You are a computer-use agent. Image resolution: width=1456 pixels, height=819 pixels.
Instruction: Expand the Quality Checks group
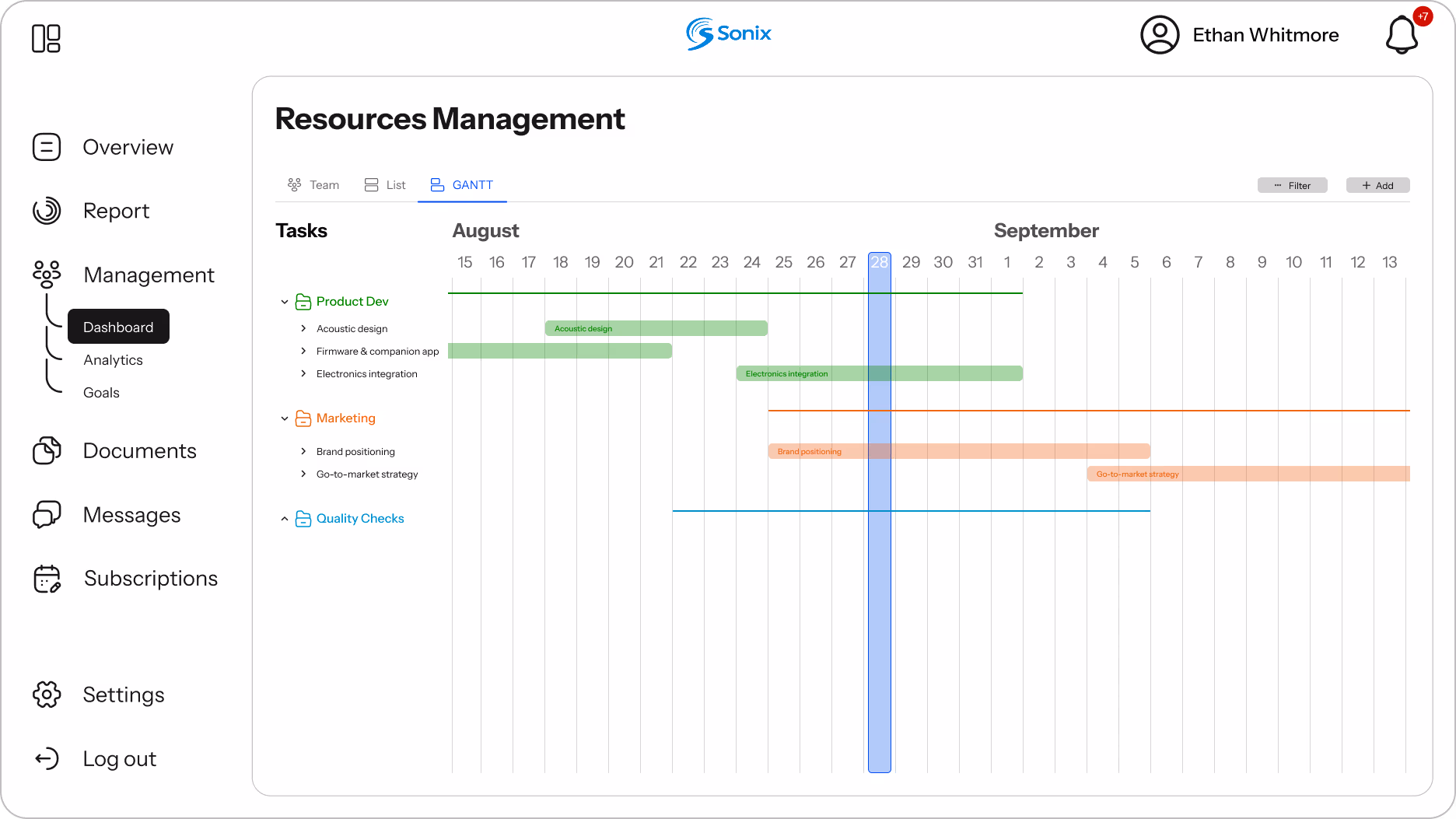285,519
